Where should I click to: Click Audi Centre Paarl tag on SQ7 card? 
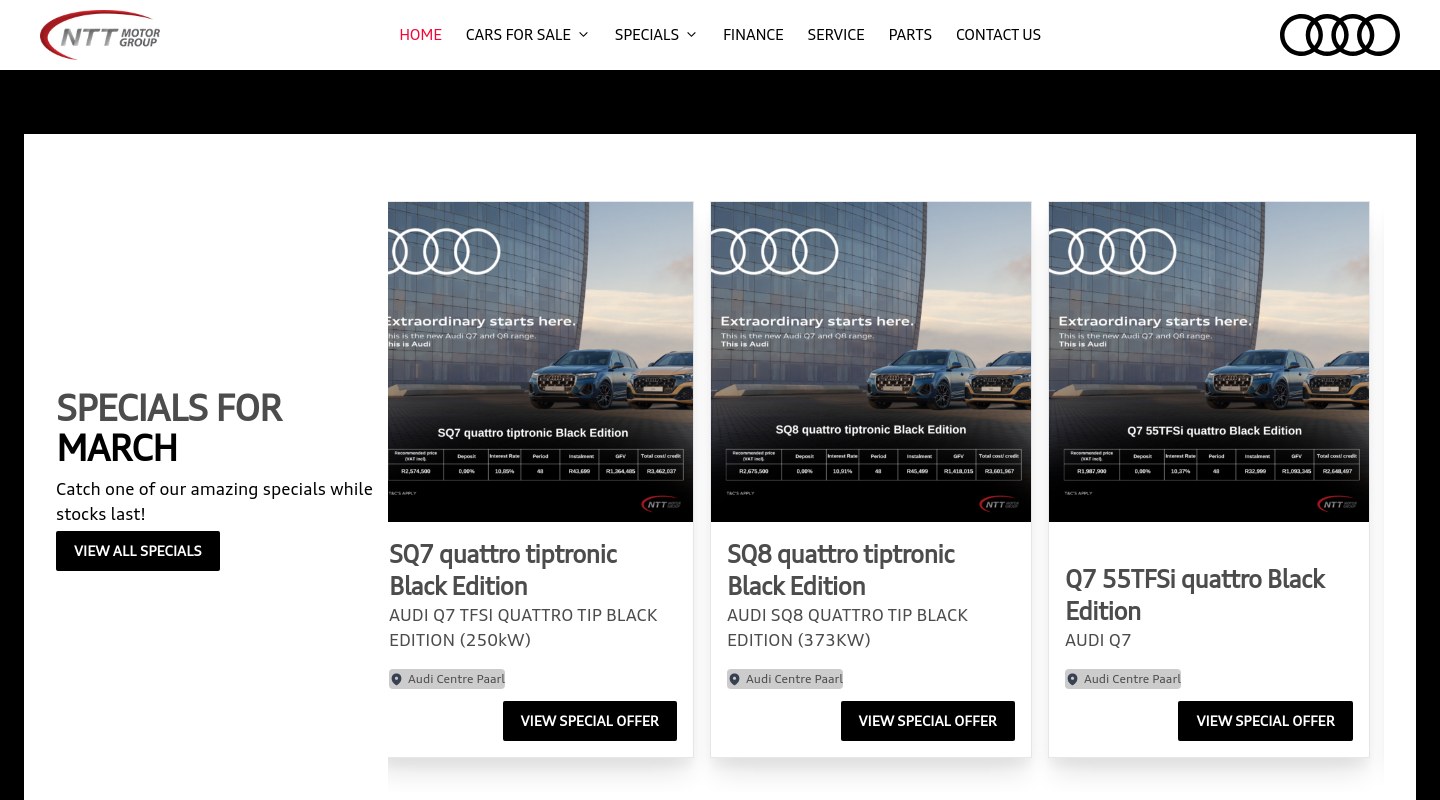tap(447, 679)
